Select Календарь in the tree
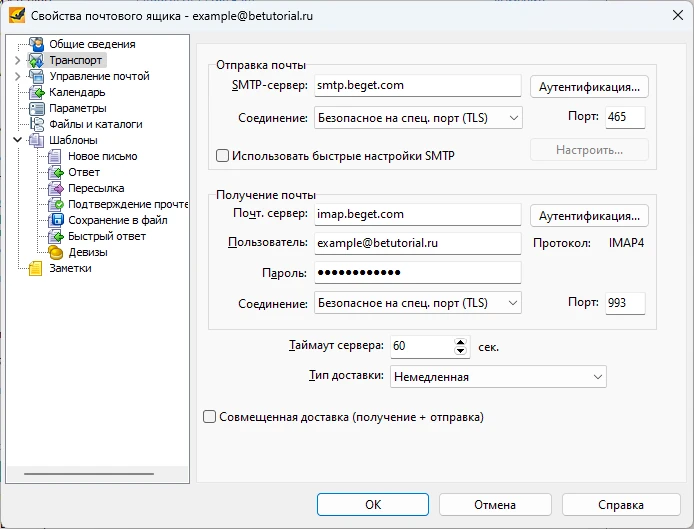Image resolution: width=694 pixels, height=529 pixels. click(x=77, y=92)
